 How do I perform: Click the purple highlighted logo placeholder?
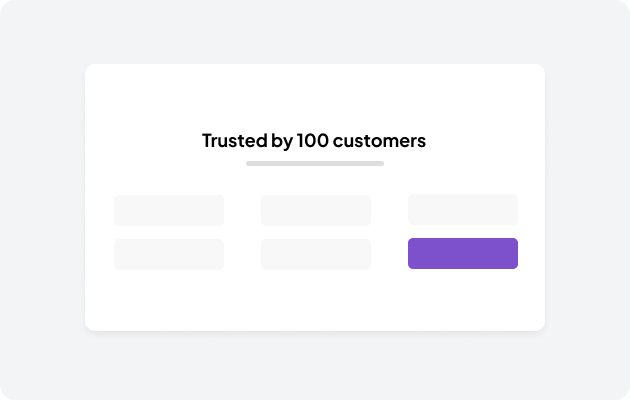point(462,254)
